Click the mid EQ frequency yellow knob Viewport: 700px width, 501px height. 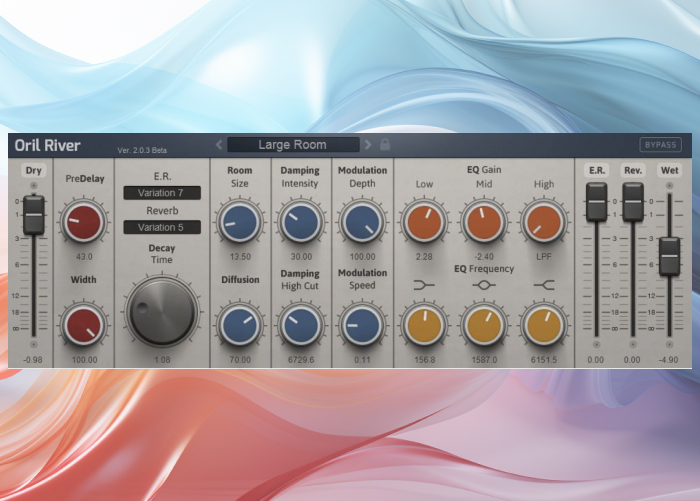click(484, 325)
